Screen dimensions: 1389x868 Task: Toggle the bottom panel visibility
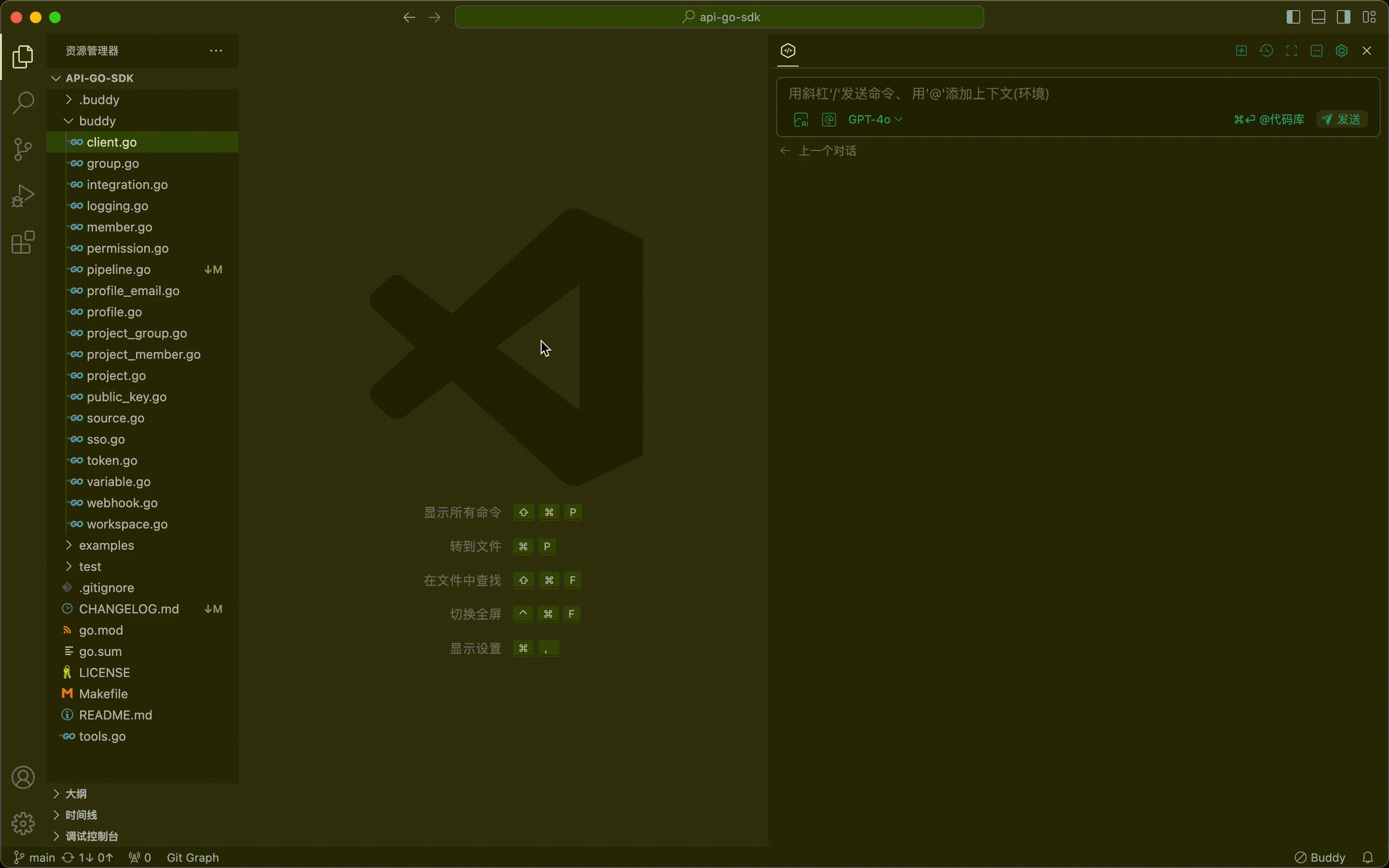[1318, 17]
